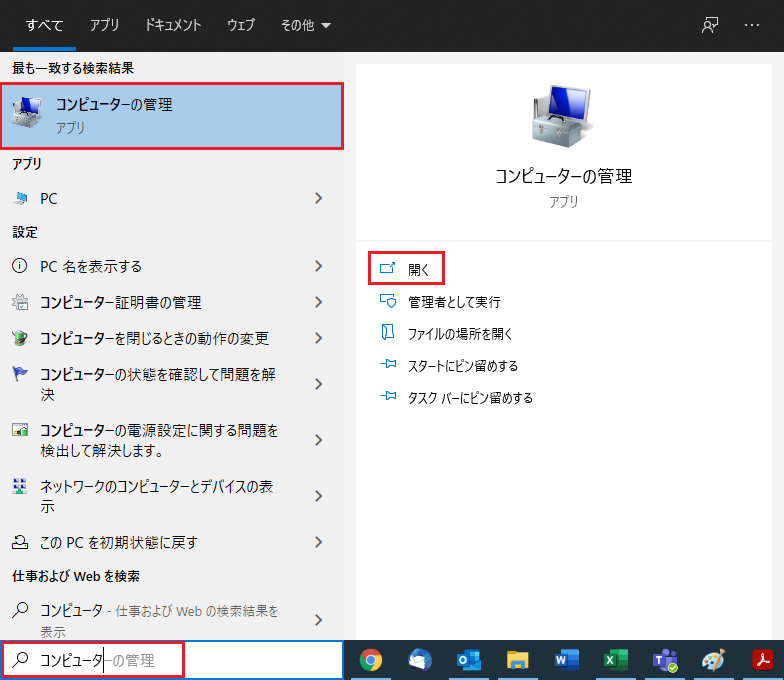
Task: Click 開く to open Computer Management
Action: coord(417,270)
